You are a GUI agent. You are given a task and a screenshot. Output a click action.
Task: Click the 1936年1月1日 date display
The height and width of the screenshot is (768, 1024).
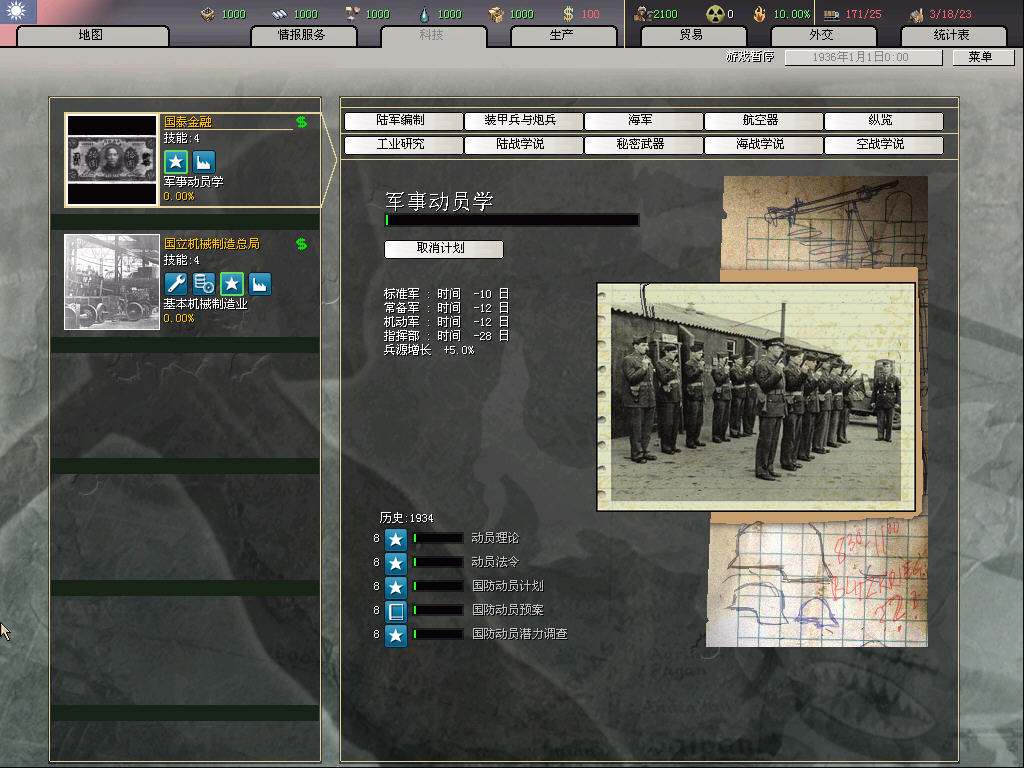coord(861,58)
